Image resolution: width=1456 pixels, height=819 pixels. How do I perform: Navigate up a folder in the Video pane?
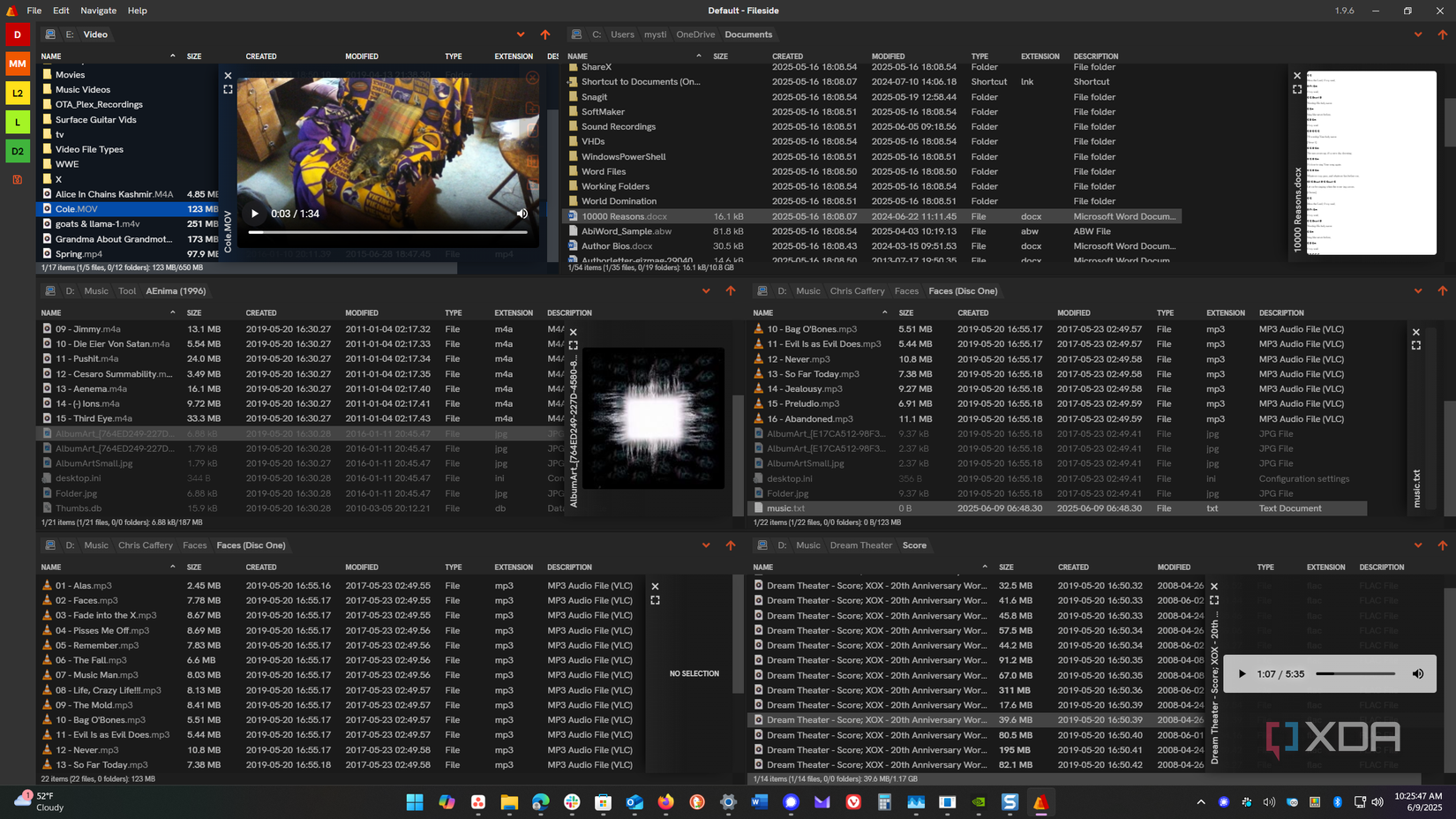[x=545, y=34]
